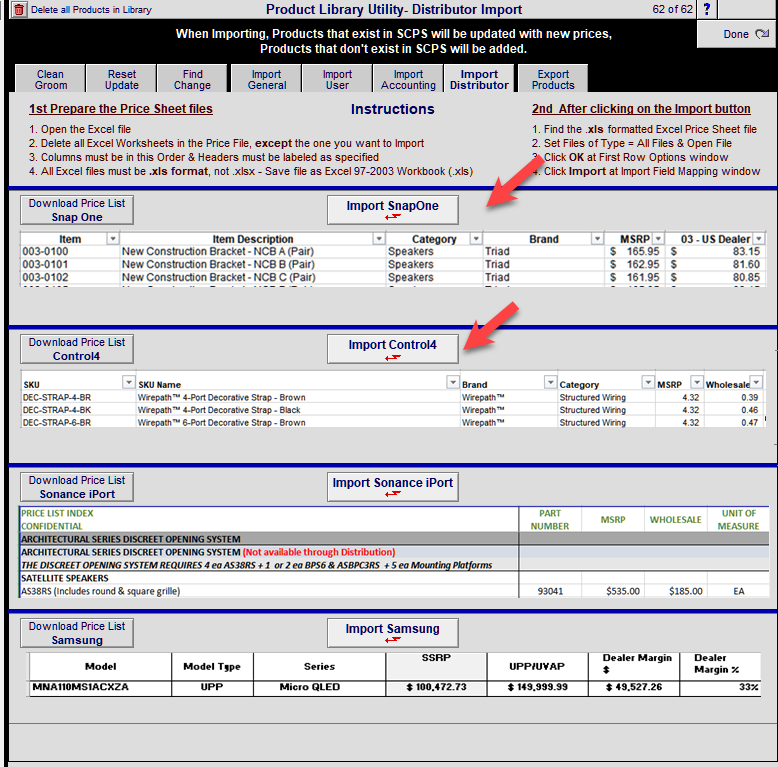
Task: Click the $ 149,999.99 UPP/UVAP cell
Action: pos(537,687)
